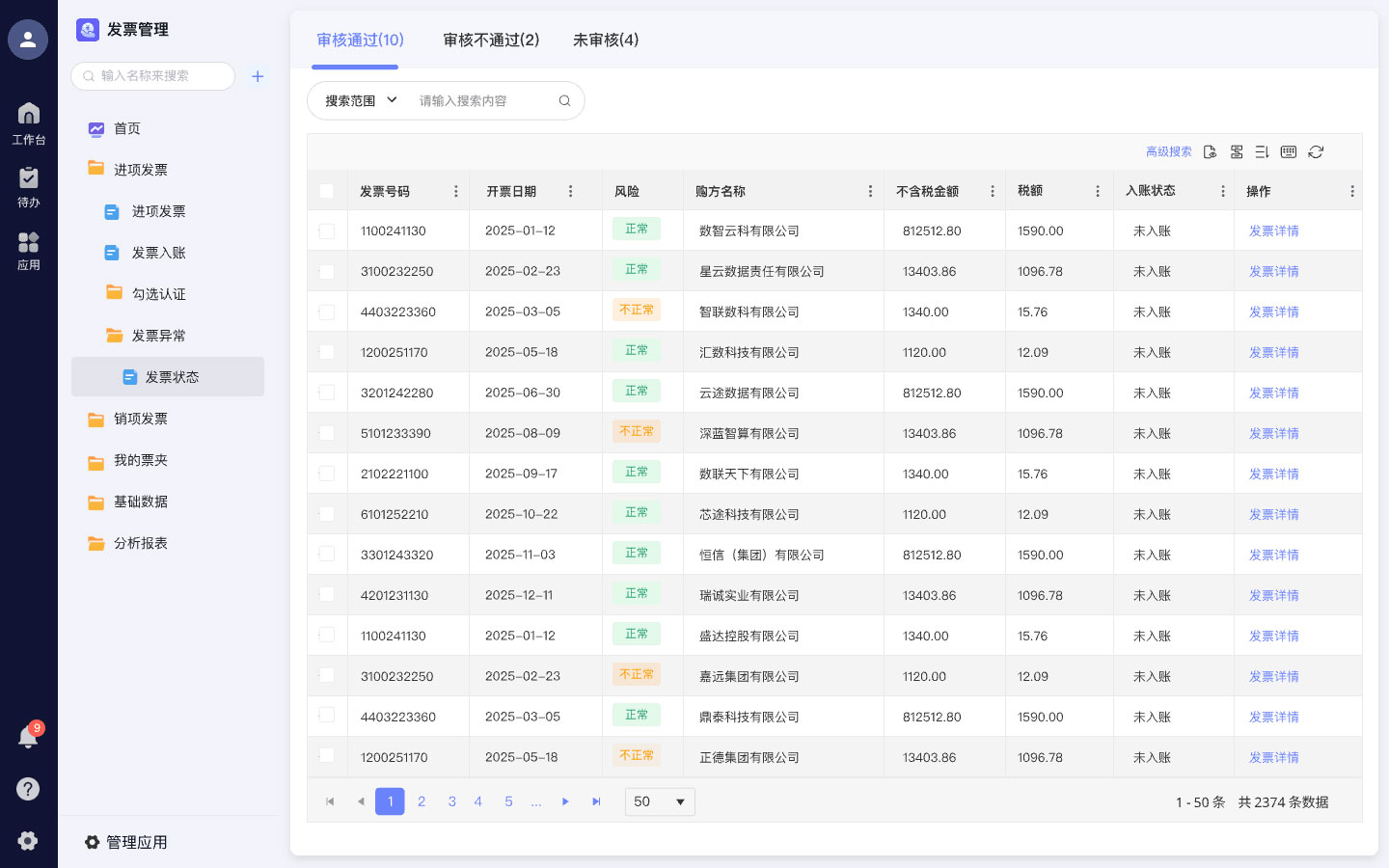
Task: Click the grouping layout icon in table toolbar
Action: click(1237, 151)
